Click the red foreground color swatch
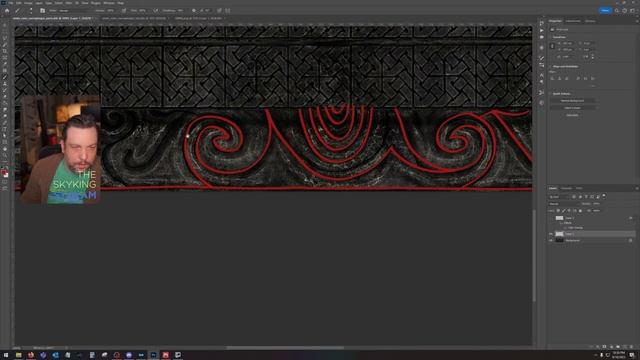Viewport: 640px width, 360px height. [4, 172]
